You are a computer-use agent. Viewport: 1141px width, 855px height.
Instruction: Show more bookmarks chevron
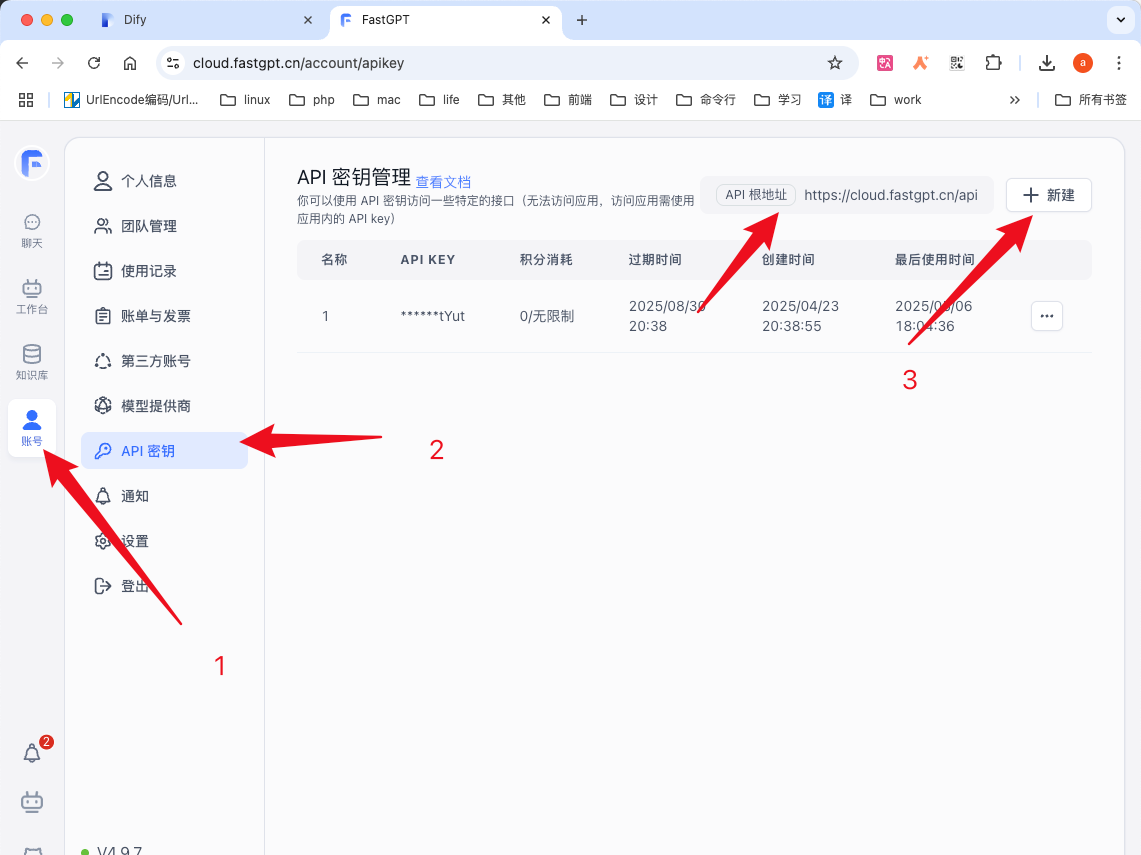(1014, 100)
